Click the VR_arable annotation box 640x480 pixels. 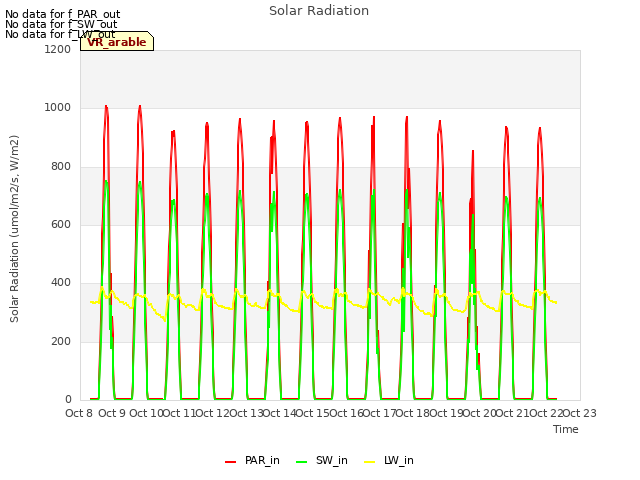pyautogui.click(x=117, y=41)
